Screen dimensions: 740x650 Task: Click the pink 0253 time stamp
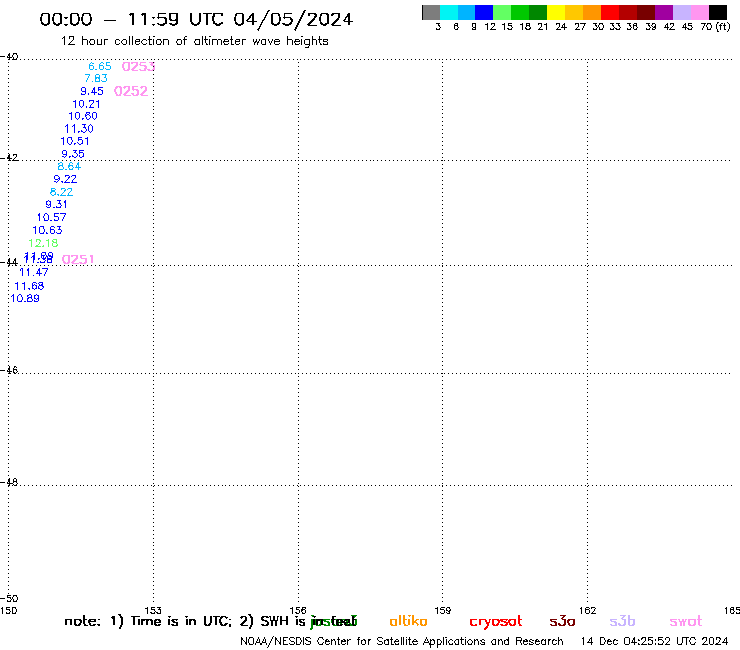[x=138, y=67]
